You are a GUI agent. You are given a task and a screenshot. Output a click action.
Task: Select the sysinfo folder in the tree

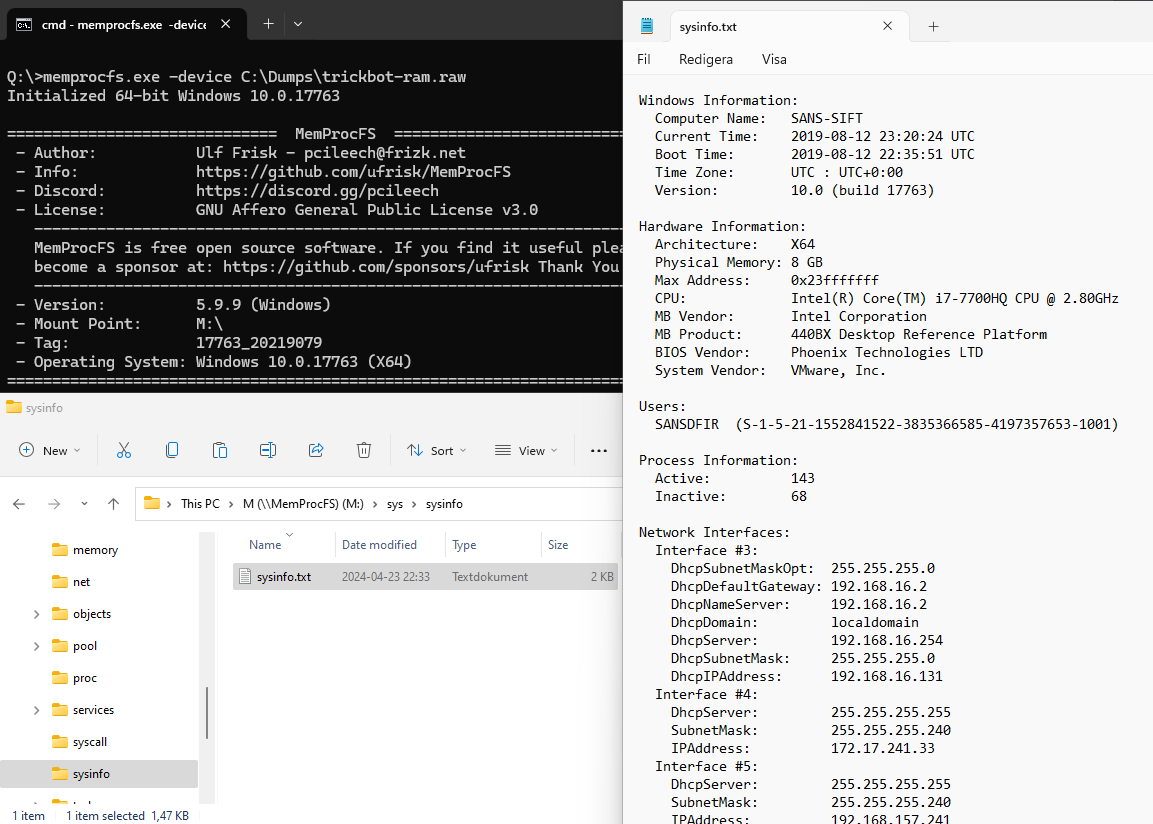click(x=99, y=774)
